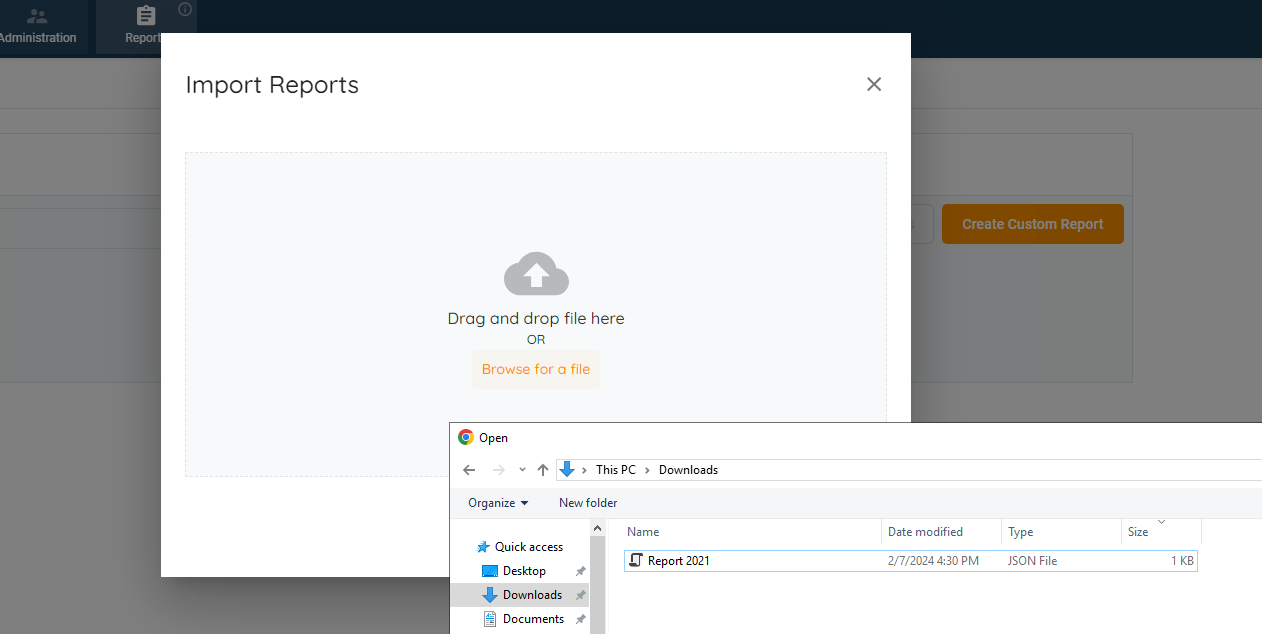
Task: Click the cloud upload icon
Action: [536, 274]
